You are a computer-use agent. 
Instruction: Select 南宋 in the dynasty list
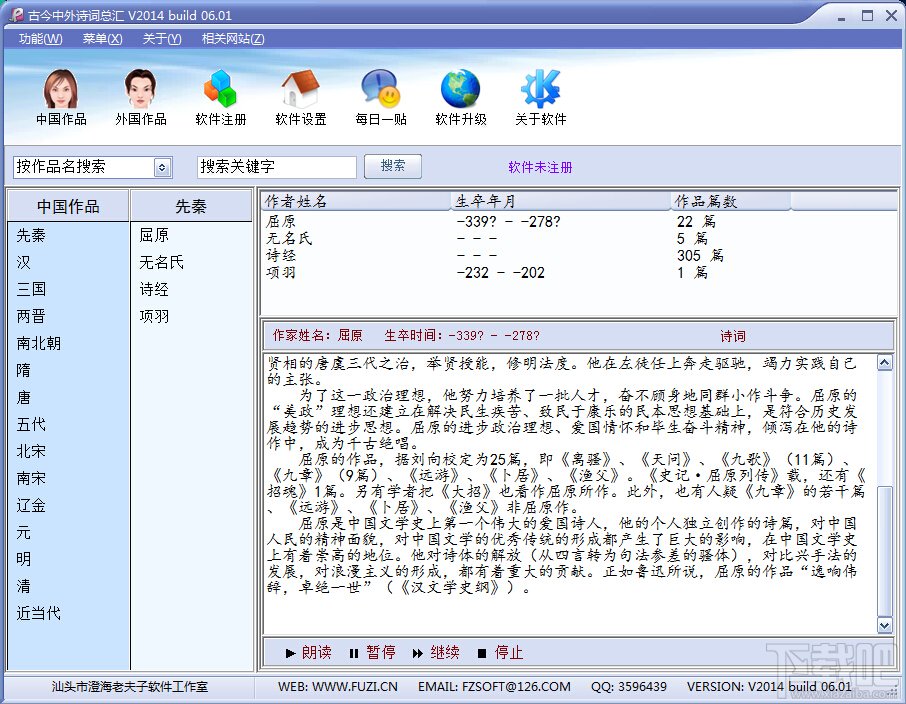pyautogui.click(x=31, y=479)
